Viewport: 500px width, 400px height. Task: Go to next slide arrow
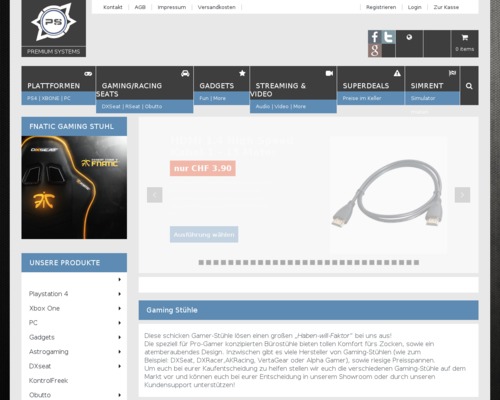[462, 195]
